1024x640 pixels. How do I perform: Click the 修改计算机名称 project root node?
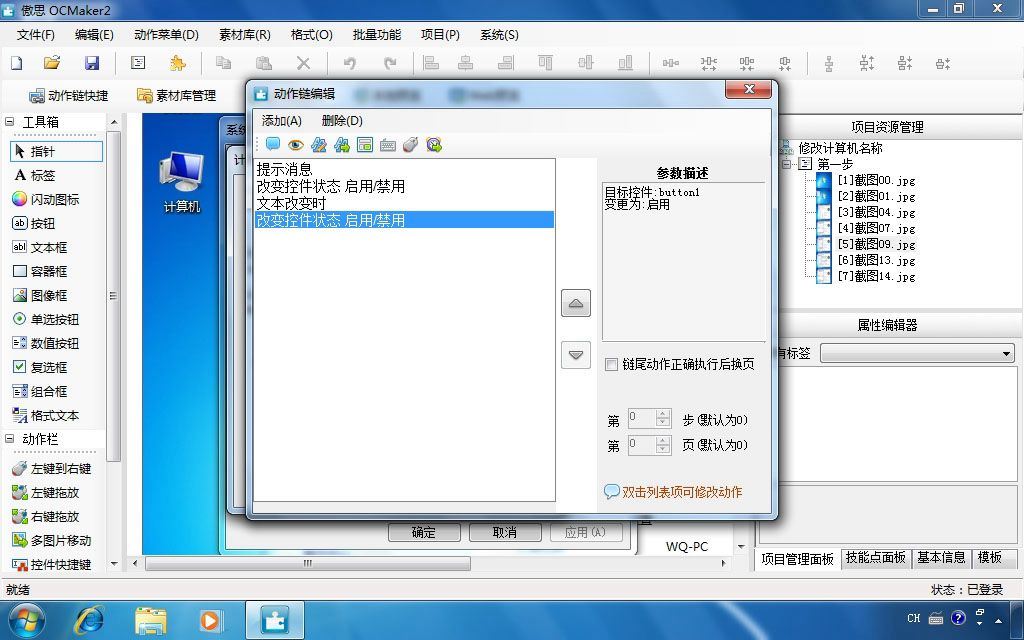(840, 148)
